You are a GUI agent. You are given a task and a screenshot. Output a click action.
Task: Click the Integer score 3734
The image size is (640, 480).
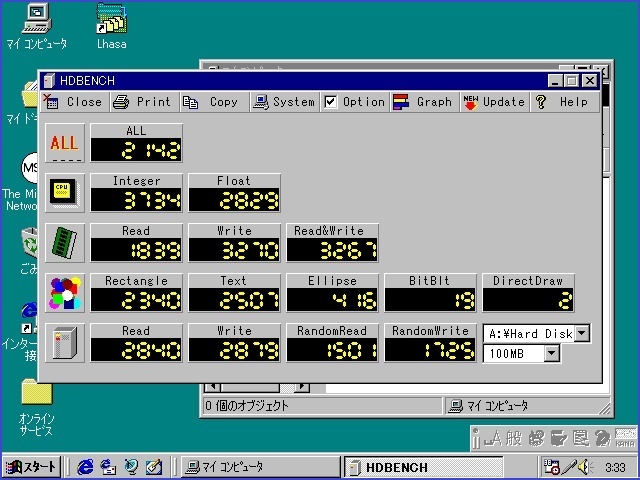[x=136, y=200]
